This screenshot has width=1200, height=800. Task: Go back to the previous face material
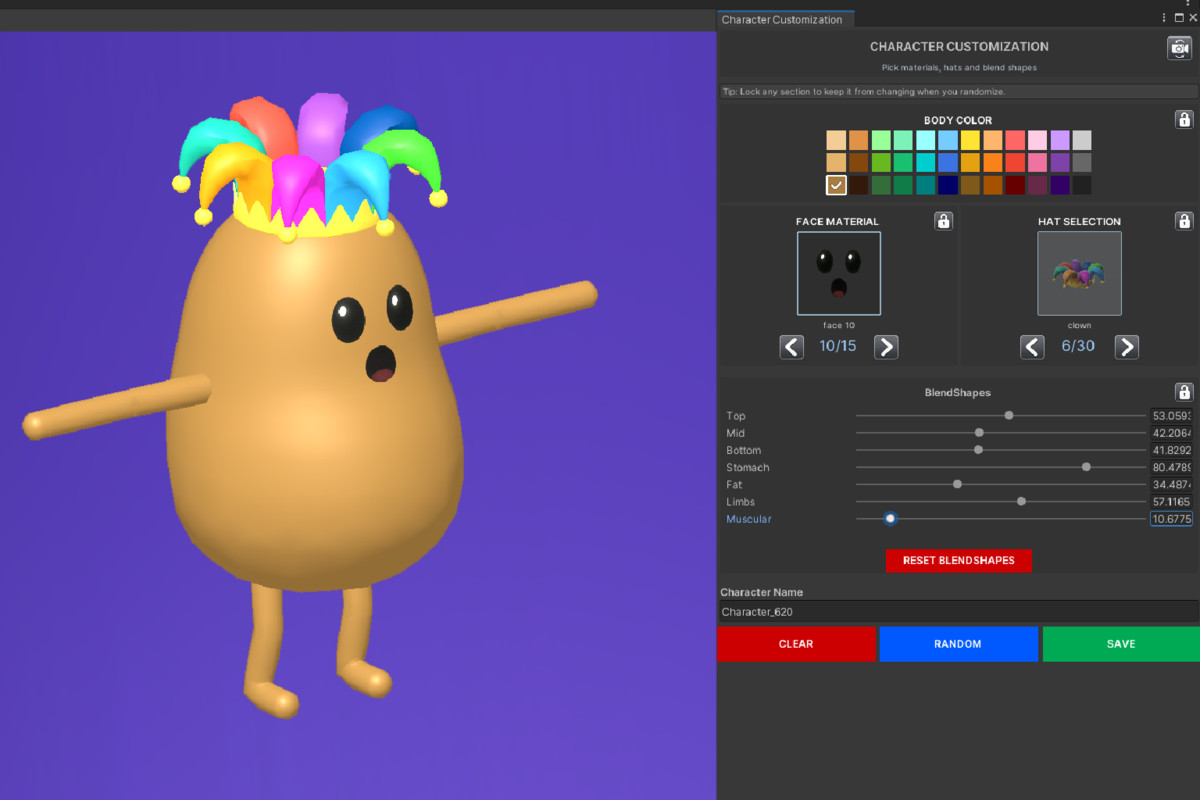tap(791, 346)
